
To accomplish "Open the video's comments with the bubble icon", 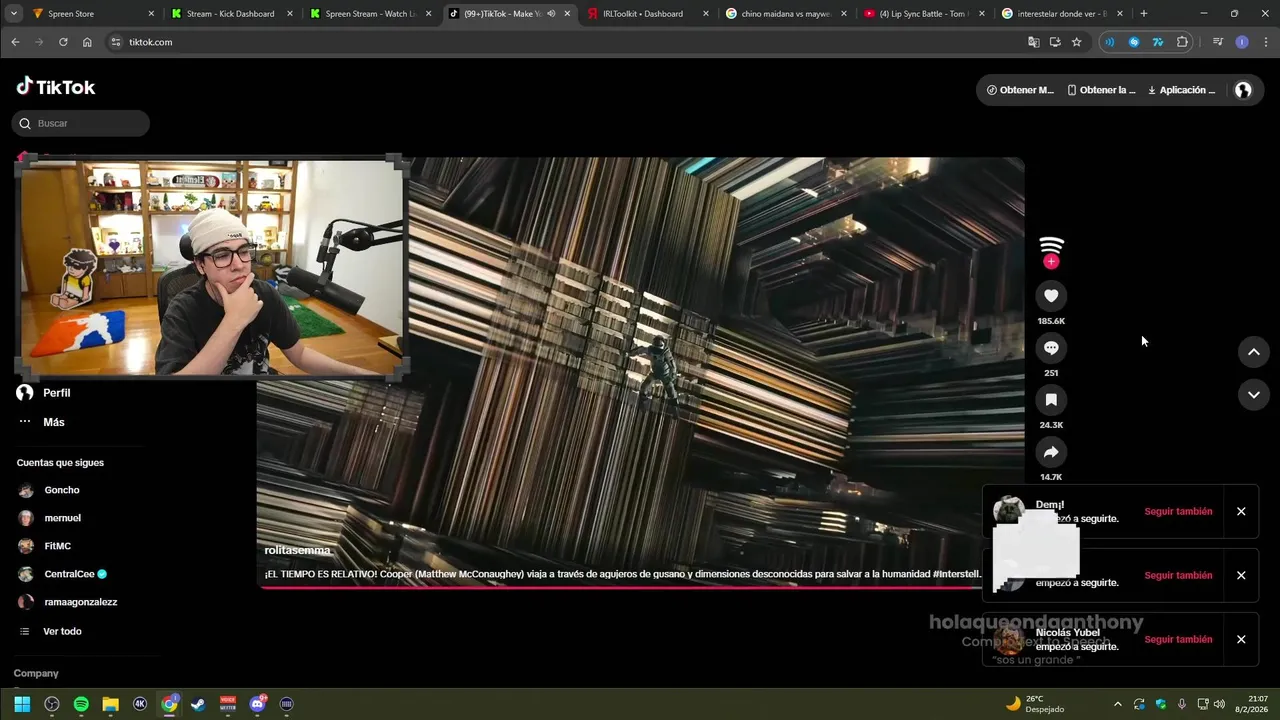I will coord(1051,348).
